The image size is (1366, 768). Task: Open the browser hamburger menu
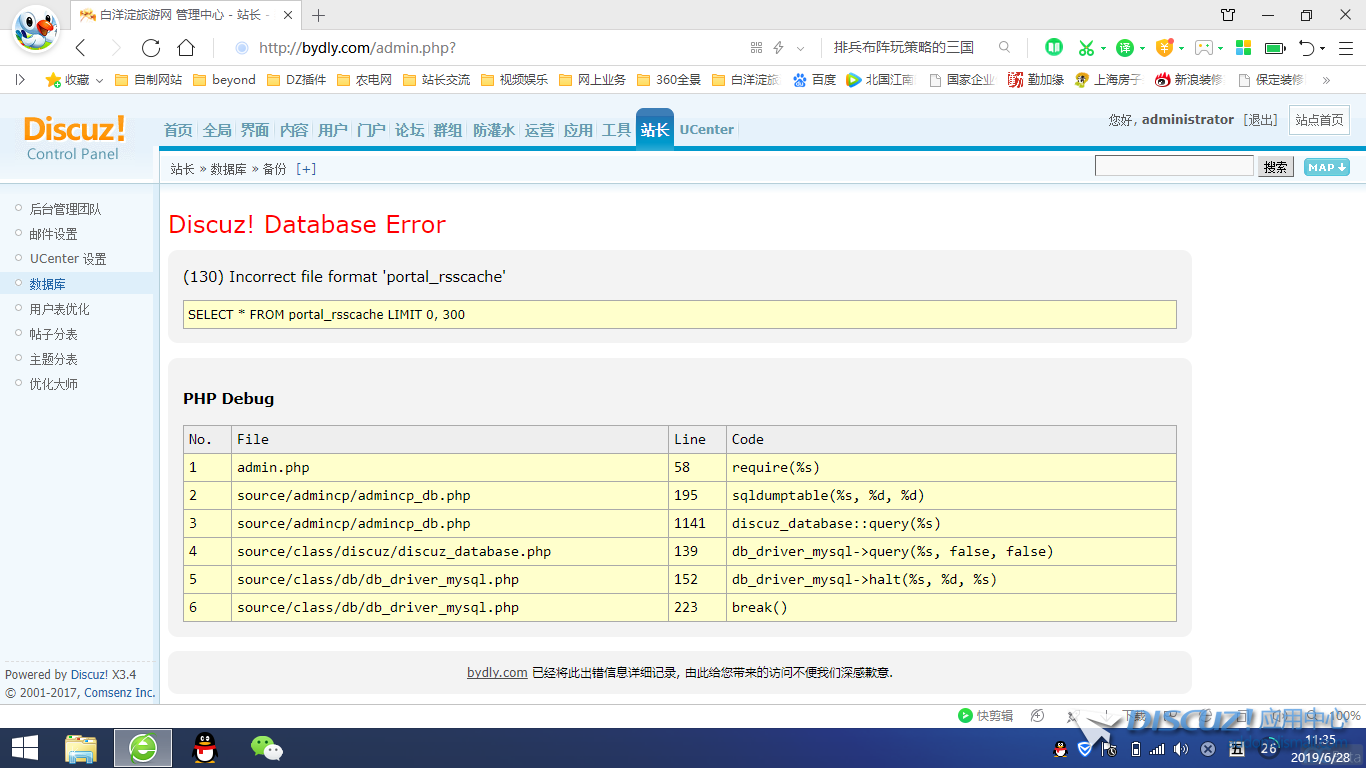tap(1345, 47)
